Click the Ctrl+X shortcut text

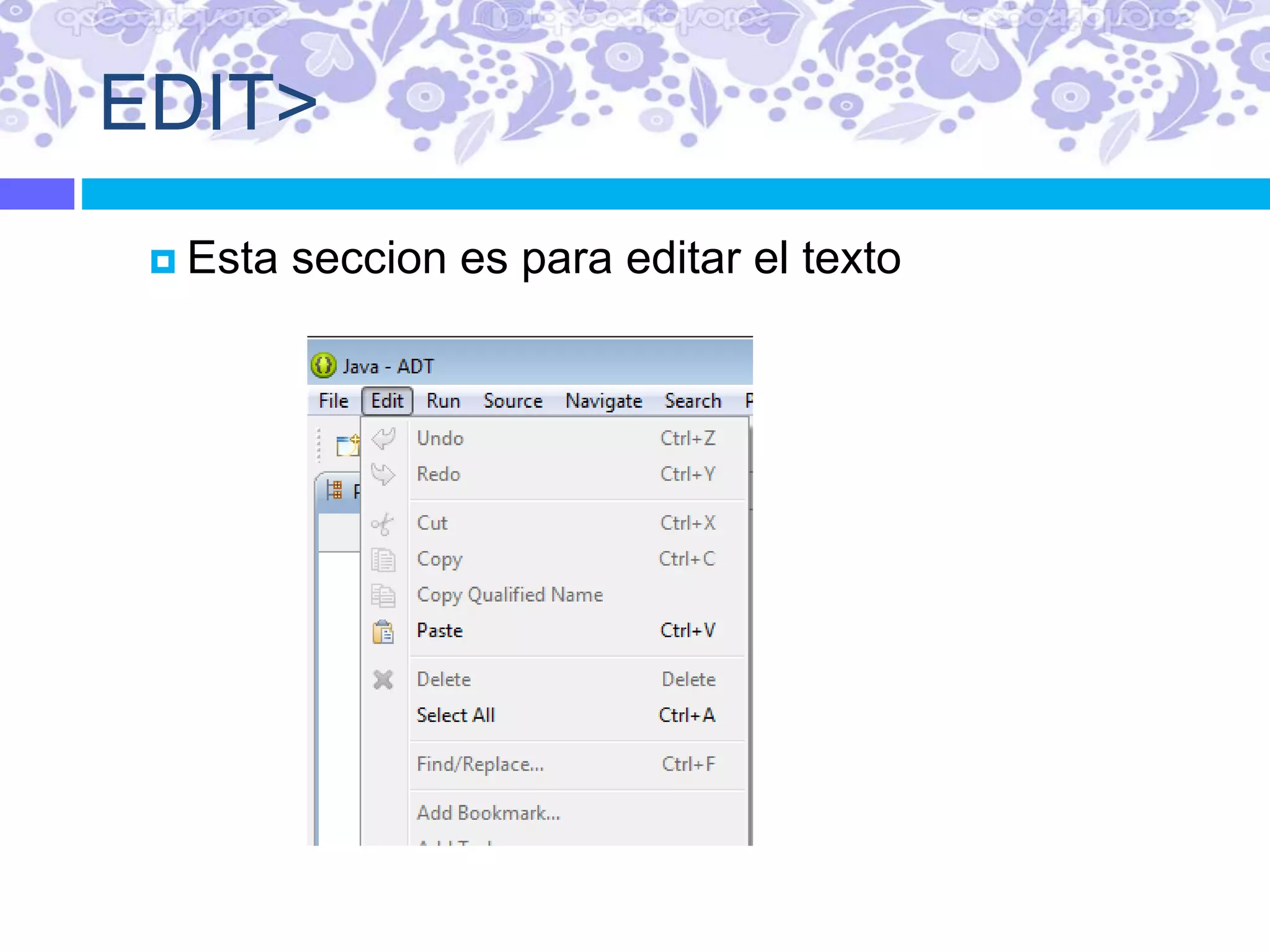(688, 523)
